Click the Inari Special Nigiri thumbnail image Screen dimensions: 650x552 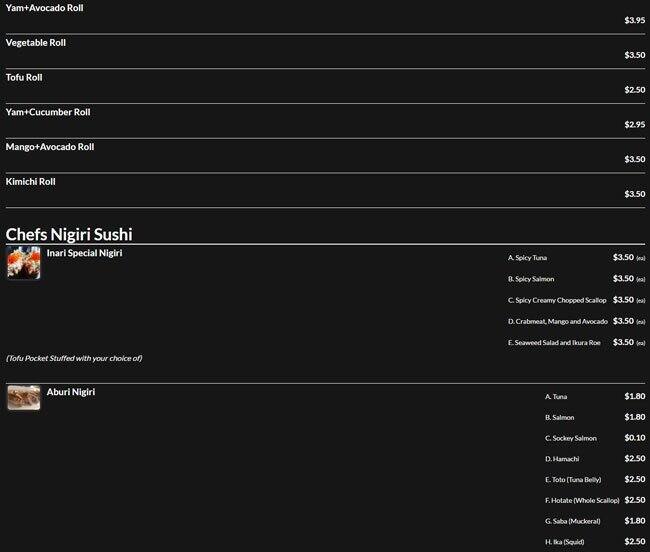coord(23,263)
